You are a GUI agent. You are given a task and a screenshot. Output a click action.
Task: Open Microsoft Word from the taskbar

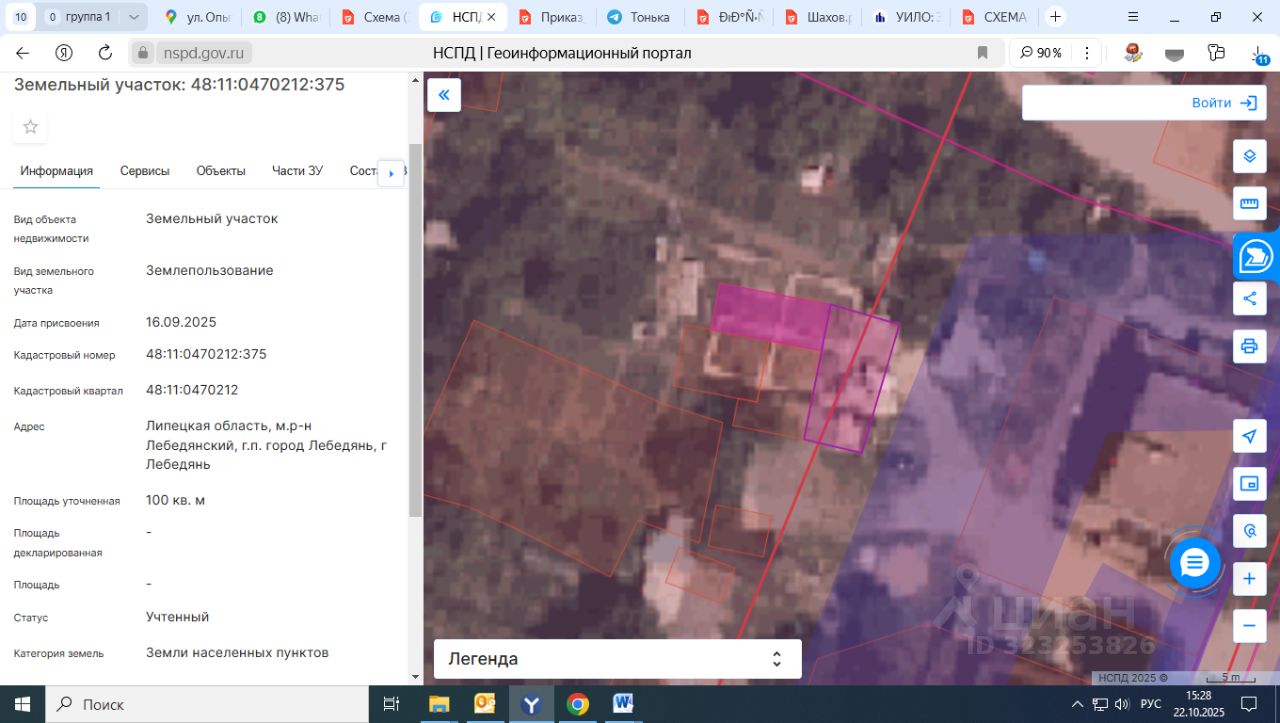coord(624,704)
